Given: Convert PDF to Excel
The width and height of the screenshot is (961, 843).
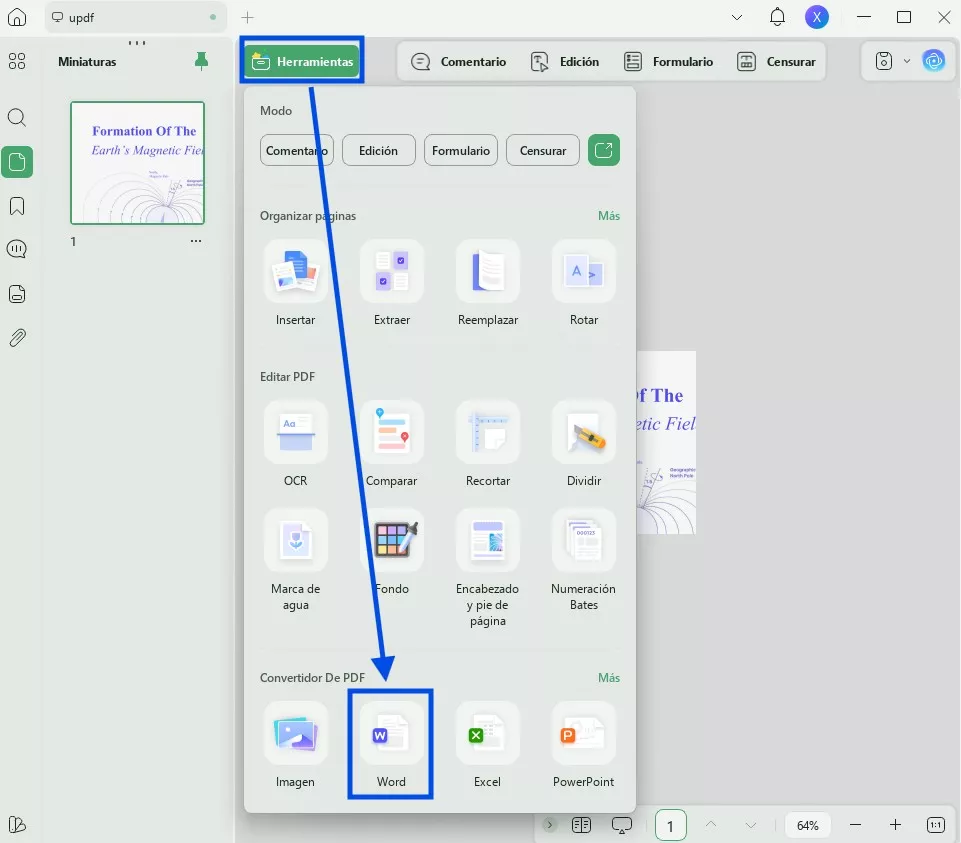Looking at the screenshot, I should click(x=488, y=746).
